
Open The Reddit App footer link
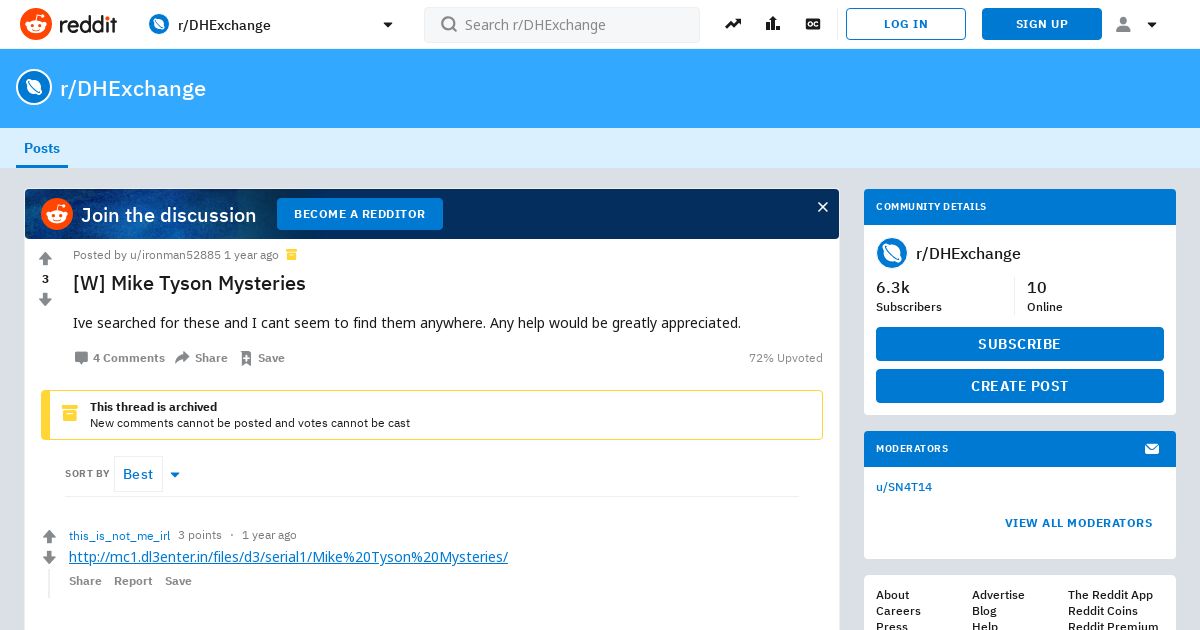(1110, 595)
